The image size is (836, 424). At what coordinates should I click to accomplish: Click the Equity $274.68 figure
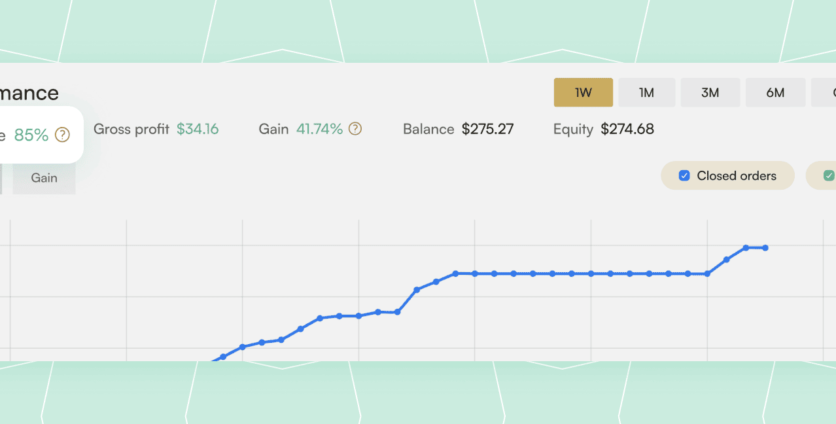coord(627,129)
